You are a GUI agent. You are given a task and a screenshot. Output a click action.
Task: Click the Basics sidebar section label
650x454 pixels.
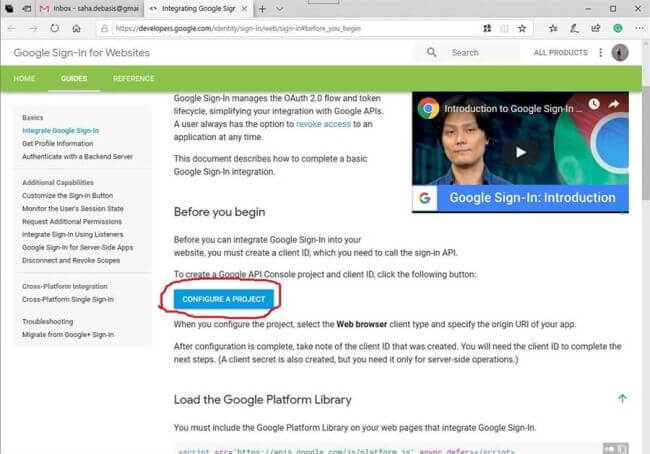pyautogui.click(x=33, y=117)
